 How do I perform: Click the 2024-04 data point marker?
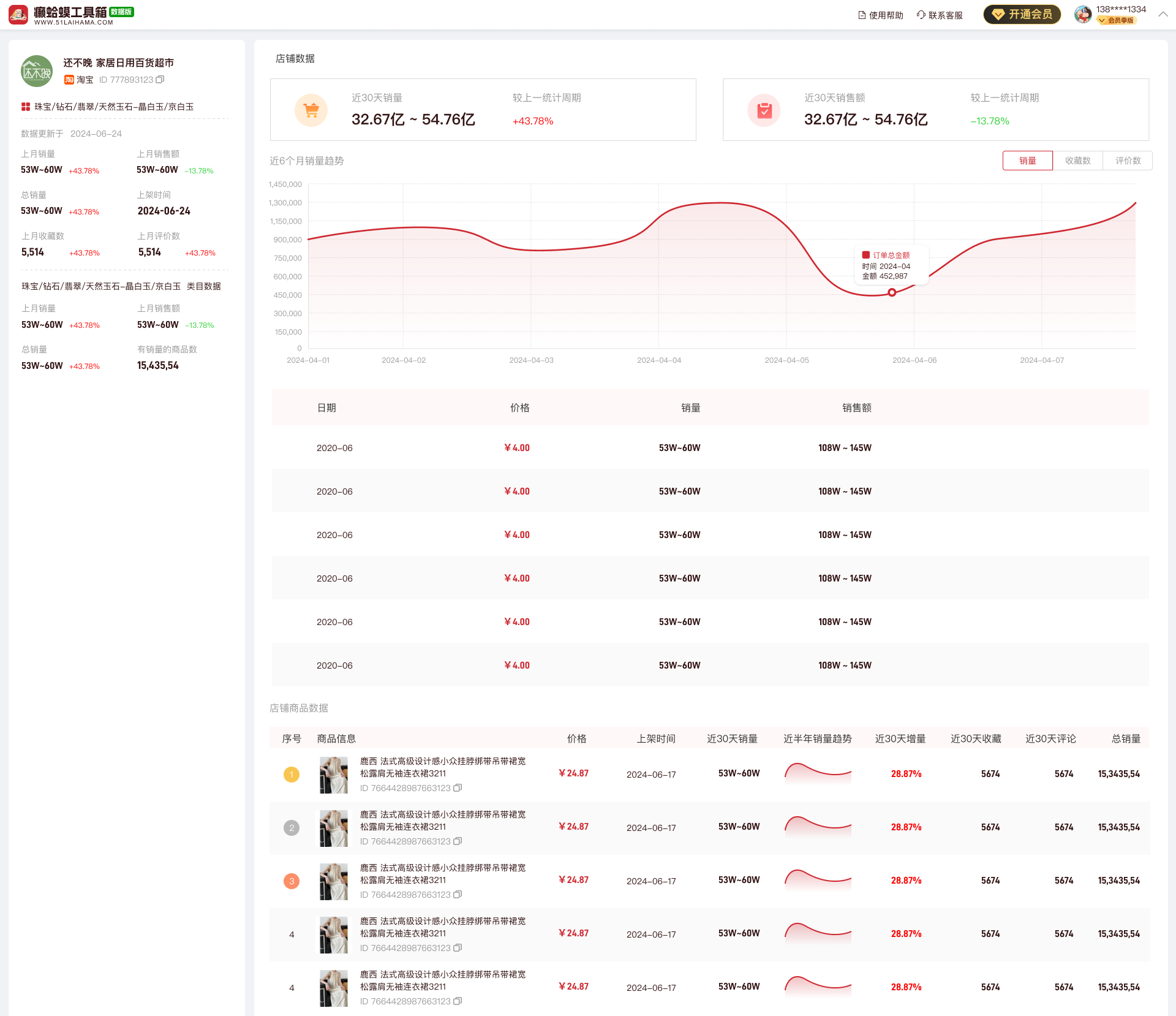892,292
